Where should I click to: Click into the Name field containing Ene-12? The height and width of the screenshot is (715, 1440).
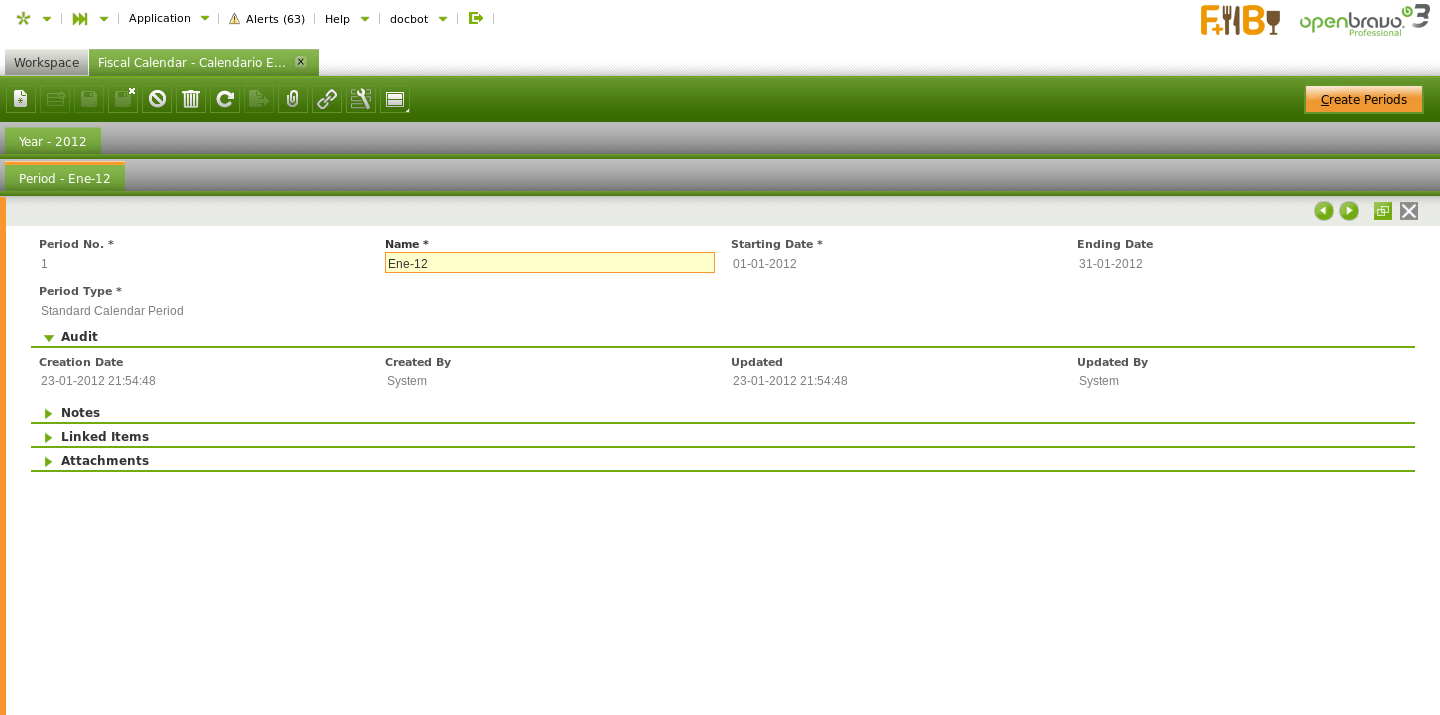(x=549, y=263)
